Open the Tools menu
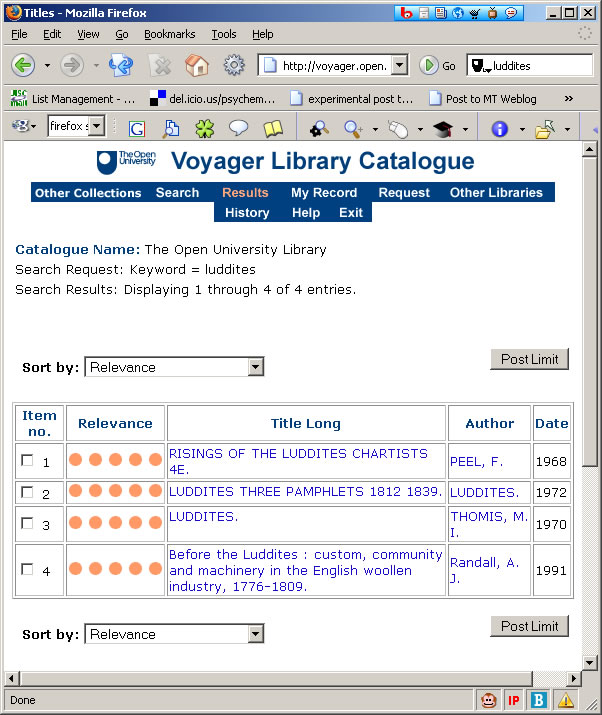 [x=224, y=34]
